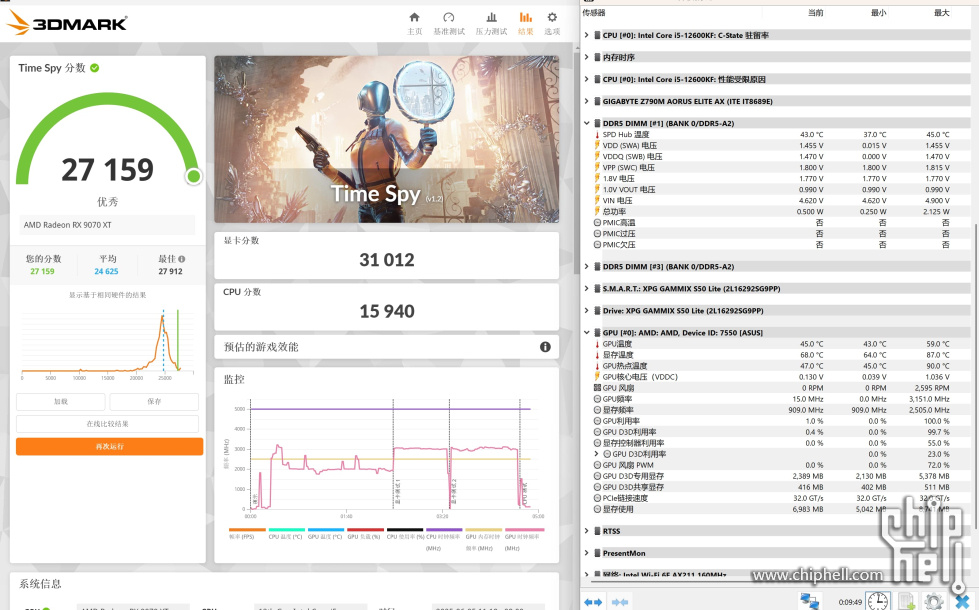Expand CPU 性能受限原因 sensor group
This screenshot has height=610, width=979.
[586, 79]
